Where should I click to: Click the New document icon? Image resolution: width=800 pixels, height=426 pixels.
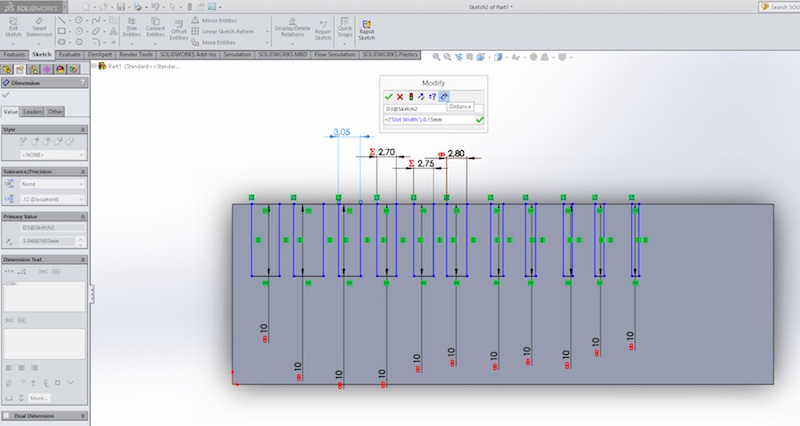[86, 7]
